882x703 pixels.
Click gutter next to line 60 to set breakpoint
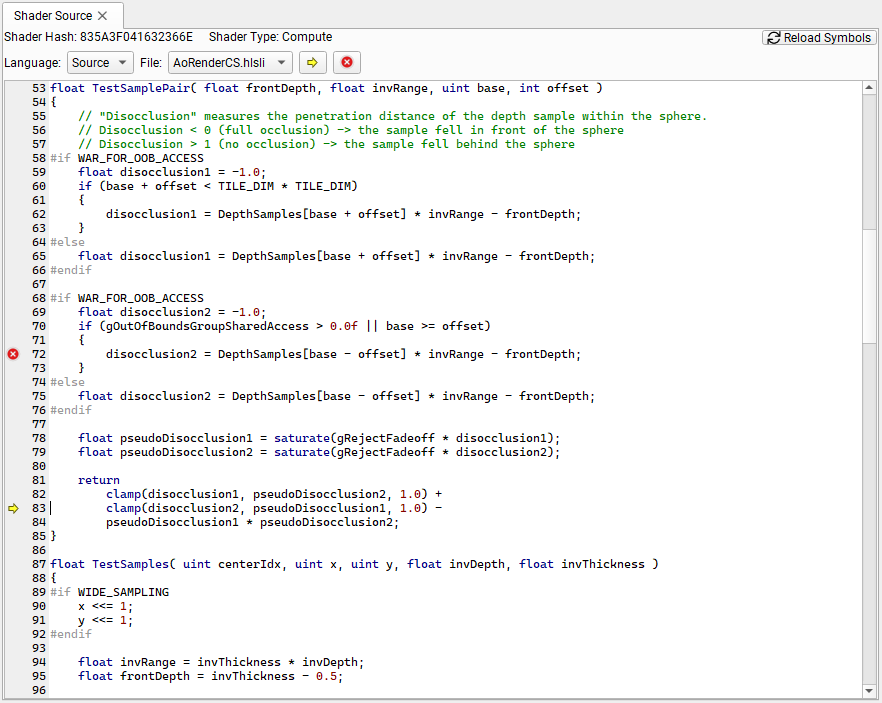tap(12, 186)
